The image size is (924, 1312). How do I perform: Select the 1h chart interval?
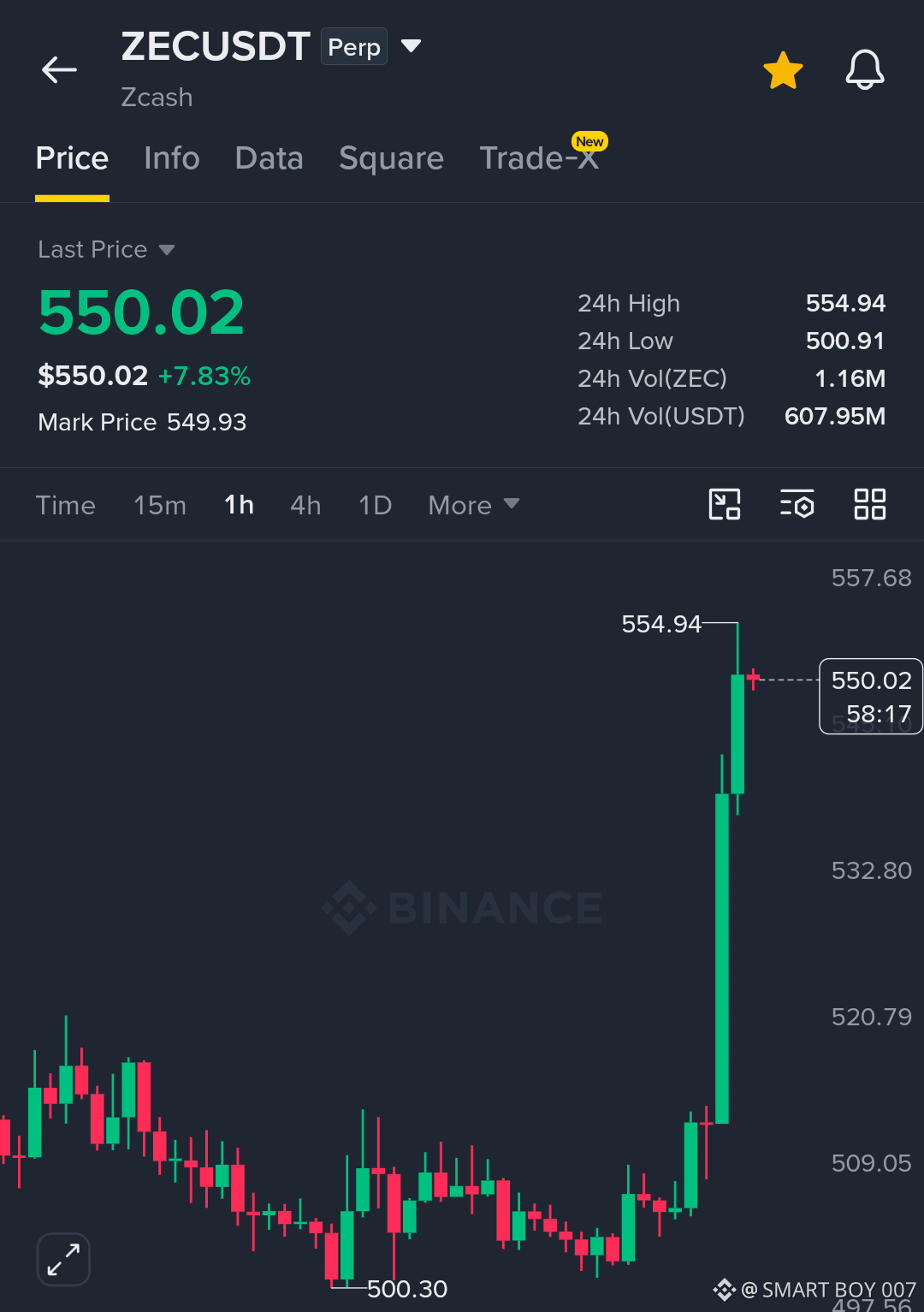pos(239,505)
